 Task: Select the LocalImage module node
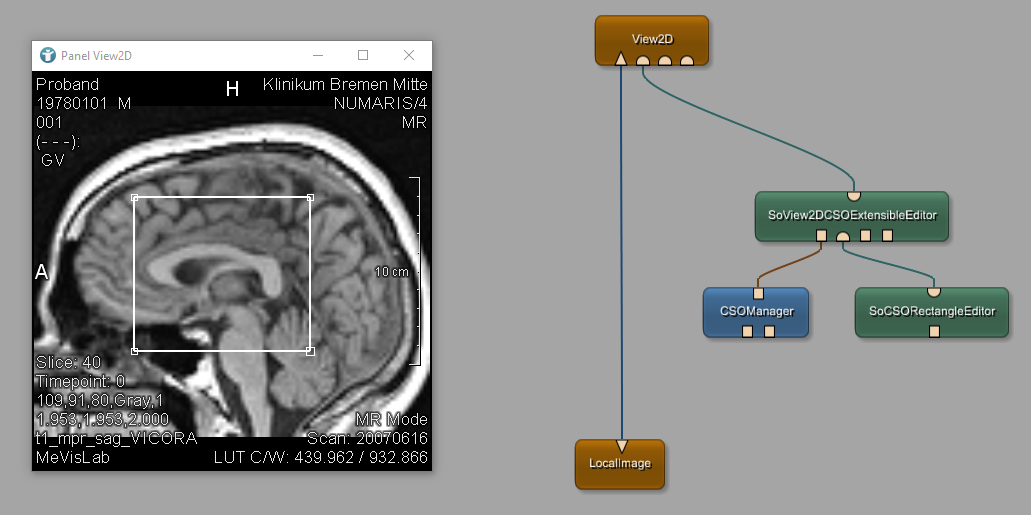620,464
